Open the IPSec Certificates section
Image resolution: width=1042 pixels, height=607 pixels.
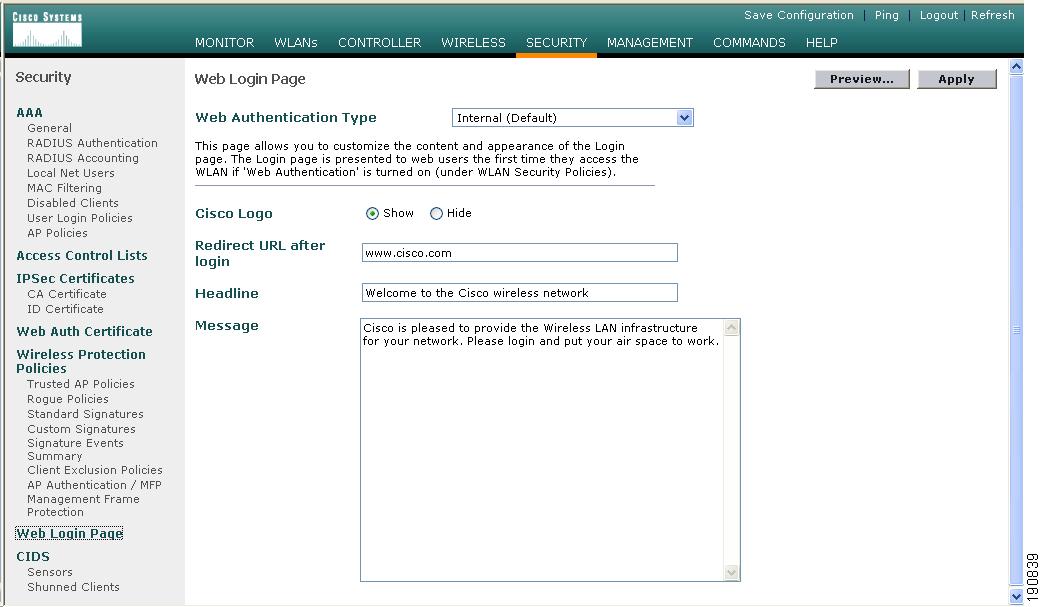point(75,279)
